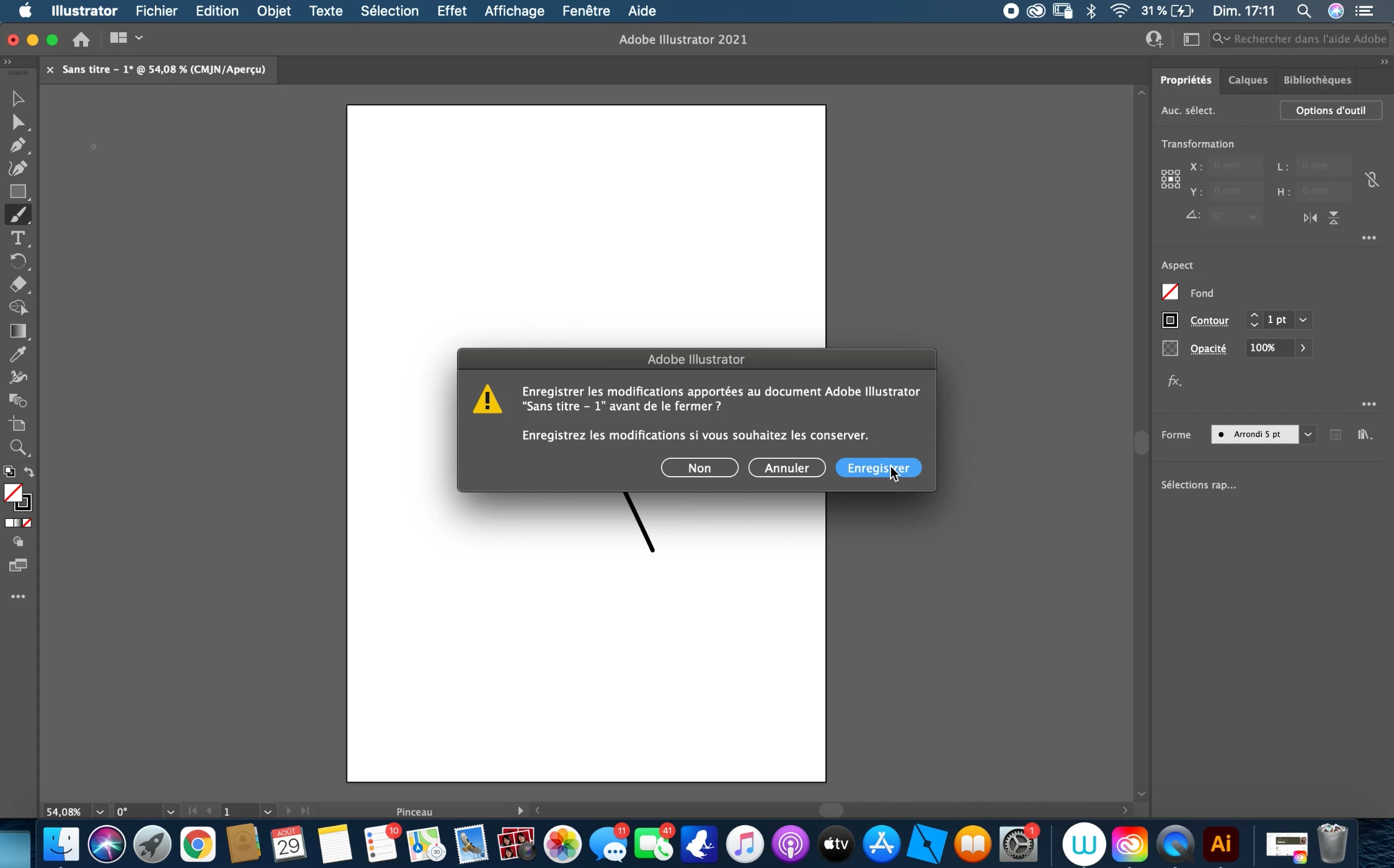Select the Pen tool in the toolbar

point(17,145)
